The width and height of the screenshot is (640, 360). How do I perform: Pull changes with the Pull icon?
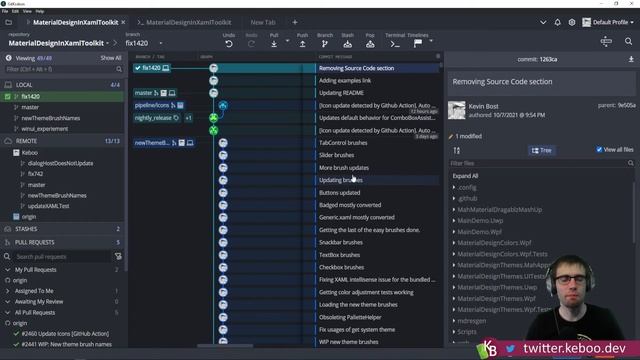click(274, 44)
